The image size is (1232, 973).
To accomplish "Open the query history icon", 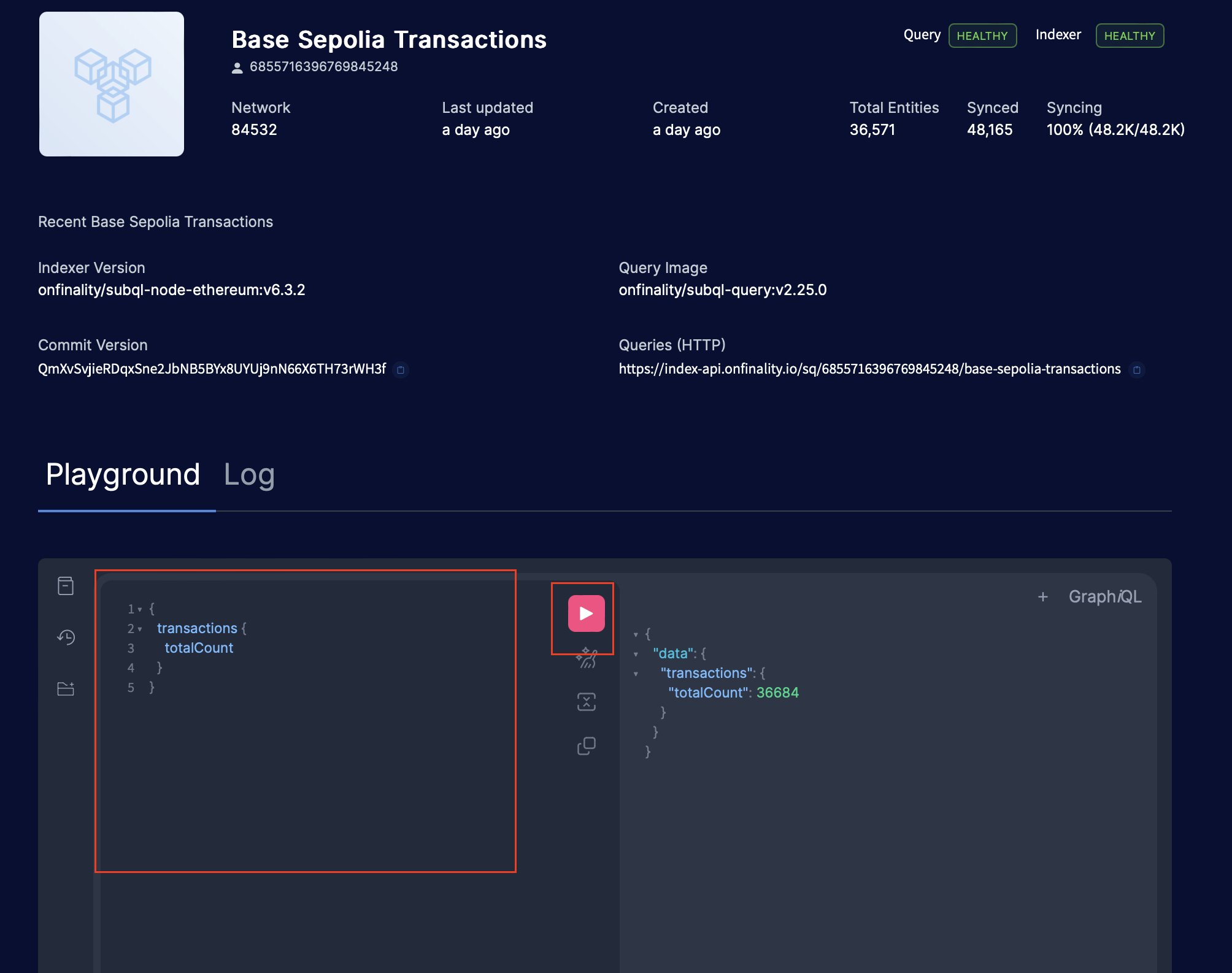I will pos(66,637).
